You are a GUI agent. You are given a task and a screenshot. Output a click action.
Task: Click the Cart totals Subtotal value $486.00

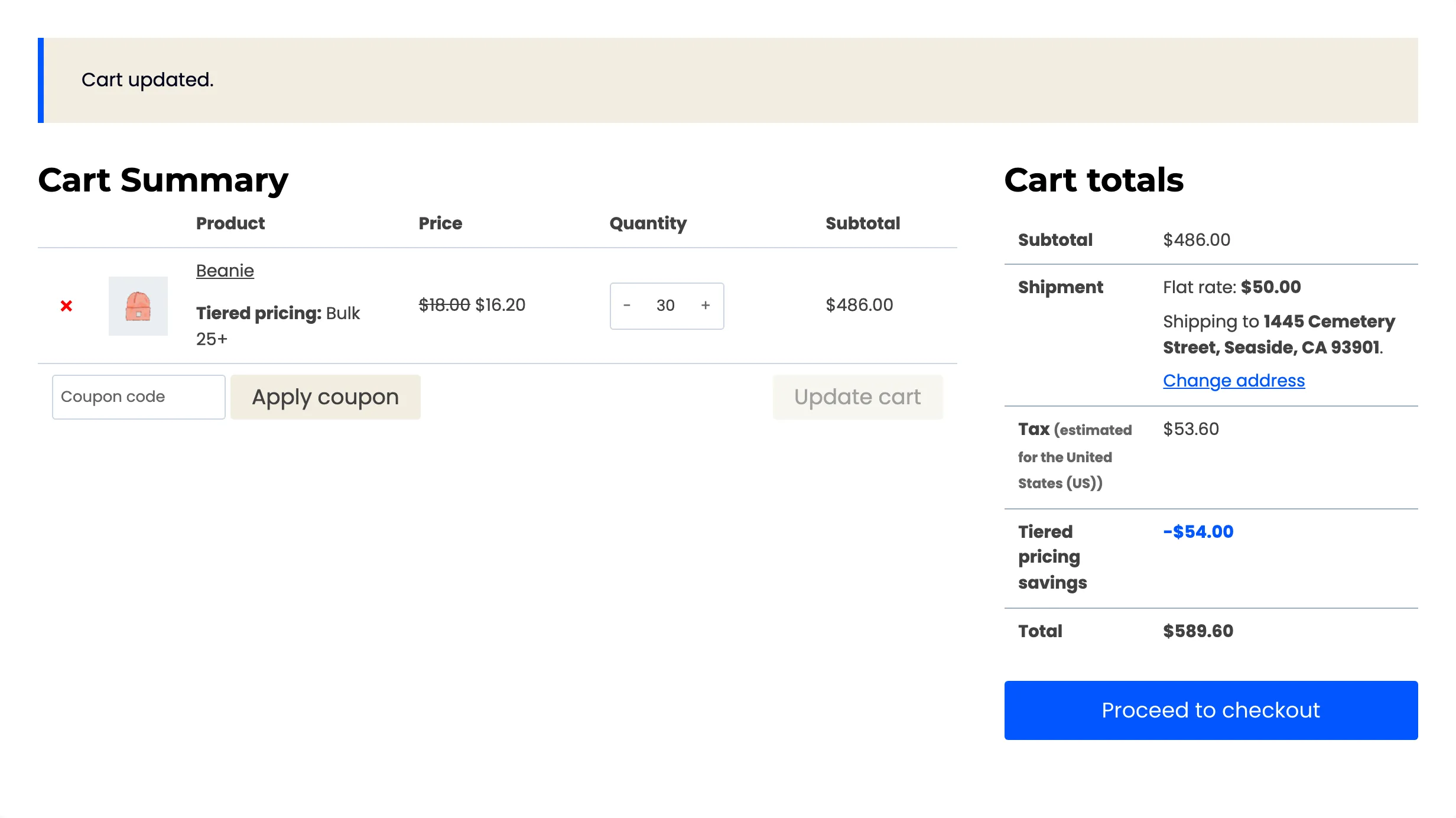coord(1197,240)
